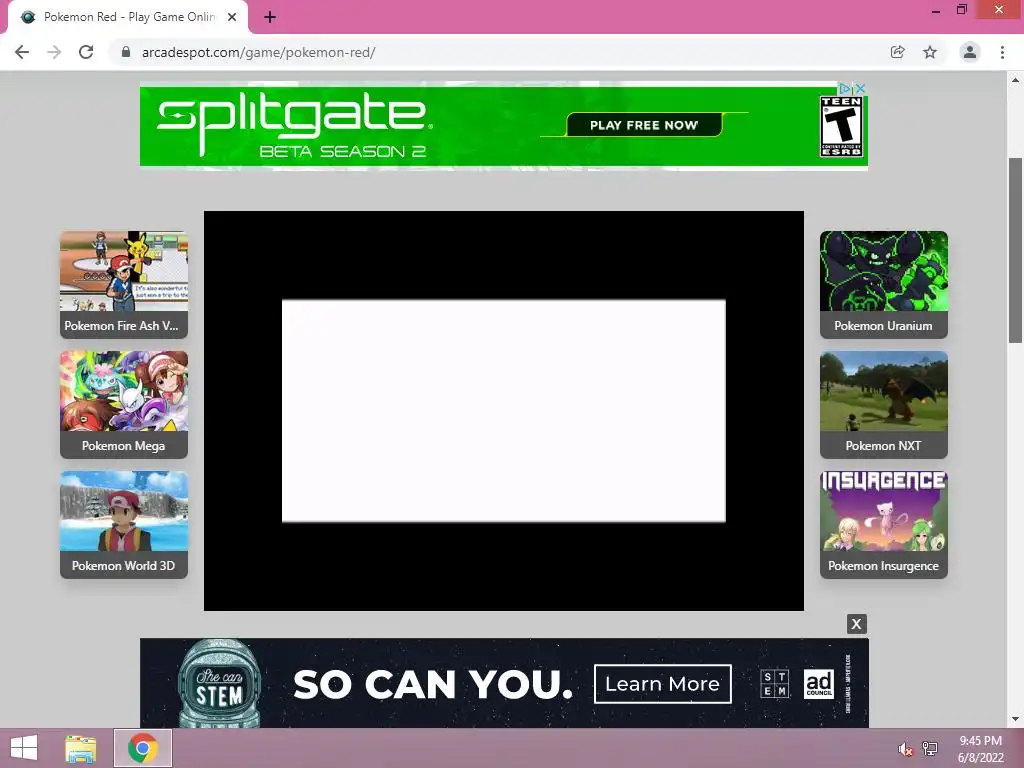Click the browser forward arrow
Screen dimensions: 1024x768
pyautogui.click(x=54, y=52)
